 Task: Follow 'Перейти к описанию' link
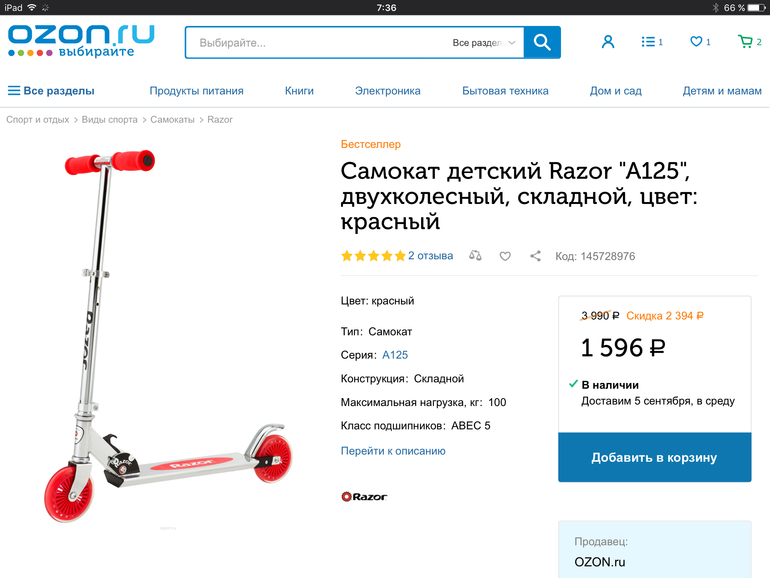(393, 451)
